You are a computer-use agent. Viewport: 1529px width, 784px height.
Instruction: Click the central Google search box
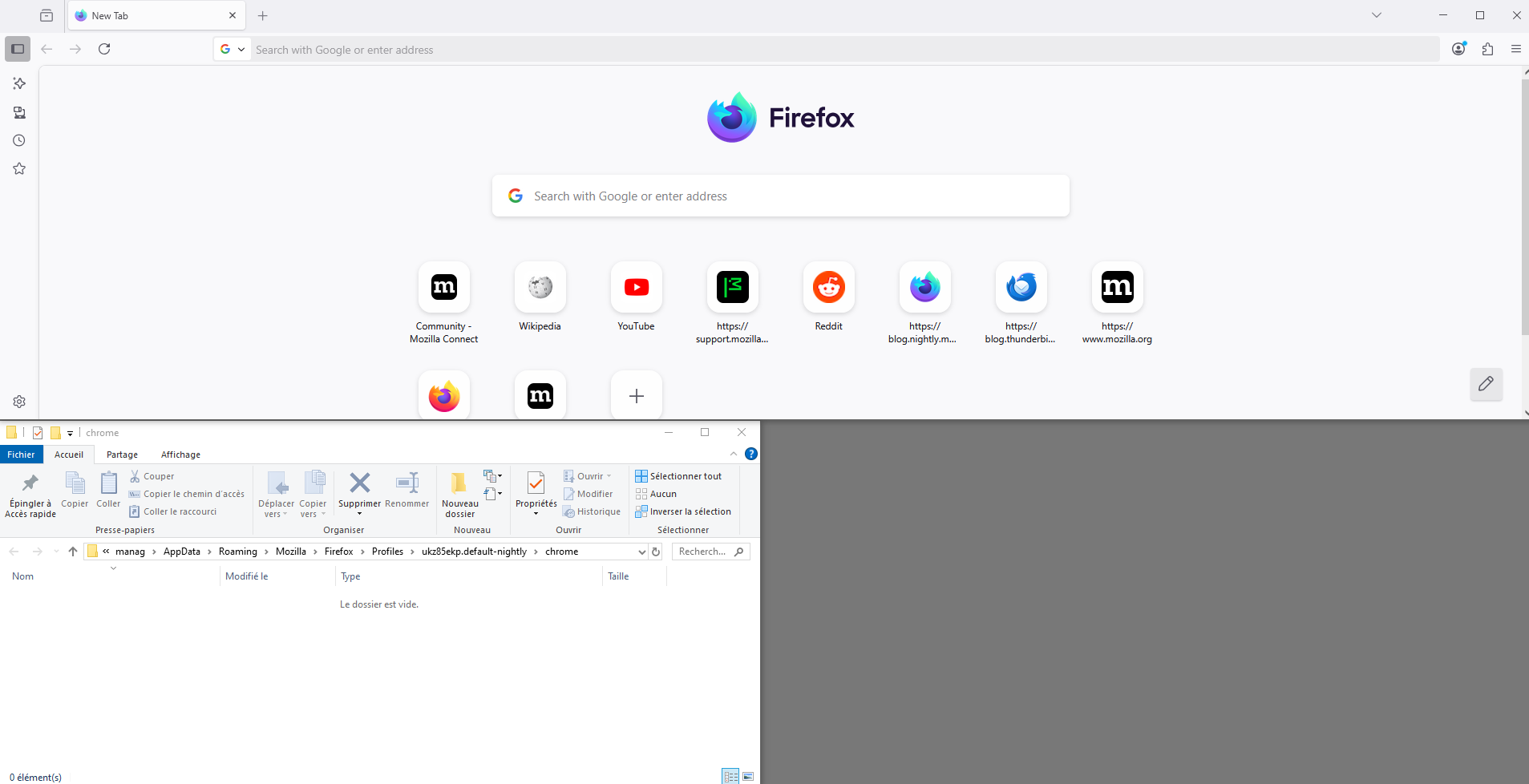pos(780,196)
